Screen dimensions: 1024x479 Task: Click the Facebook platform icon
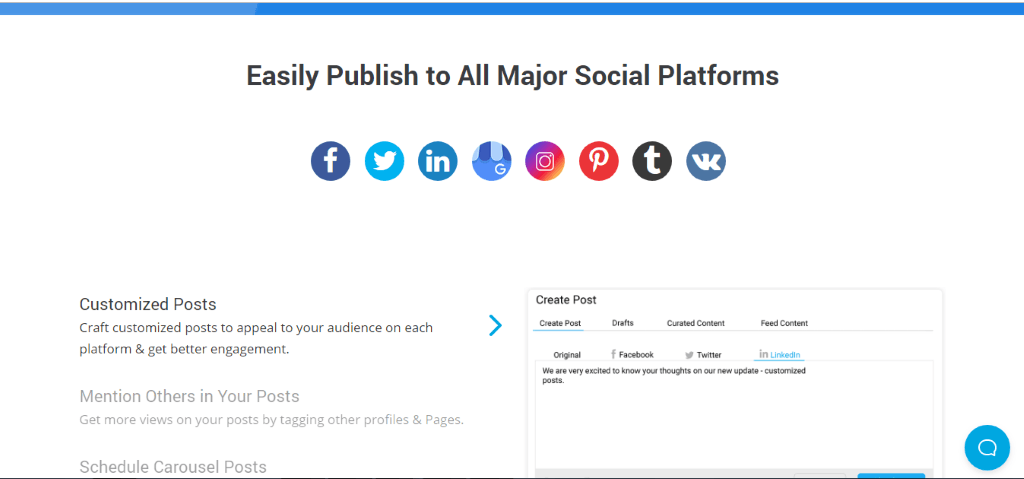click(x=330, y=161)
